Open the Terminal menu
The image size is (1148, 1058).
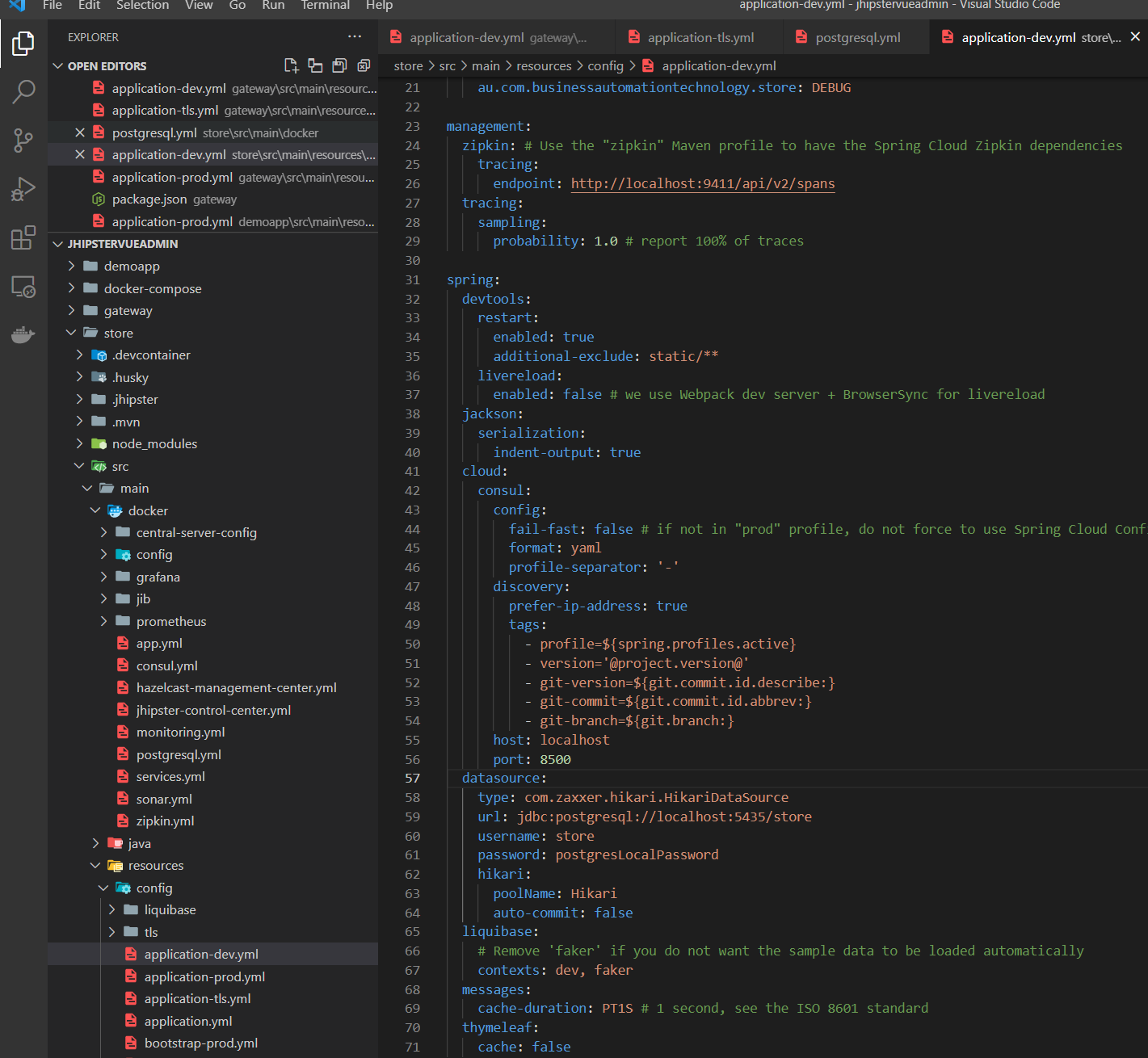[326, 5]
